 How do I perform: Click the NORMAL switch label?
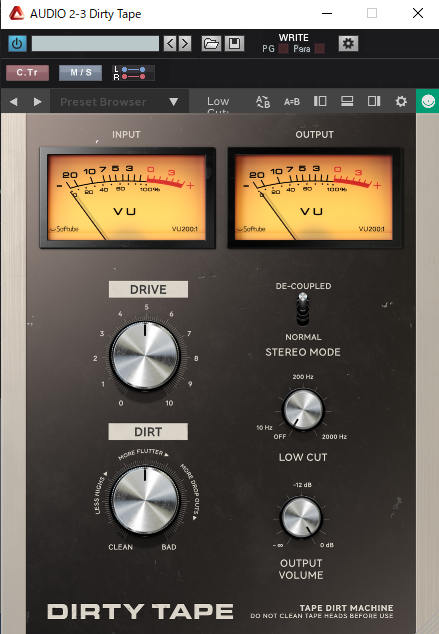click(x=303, y=337)
